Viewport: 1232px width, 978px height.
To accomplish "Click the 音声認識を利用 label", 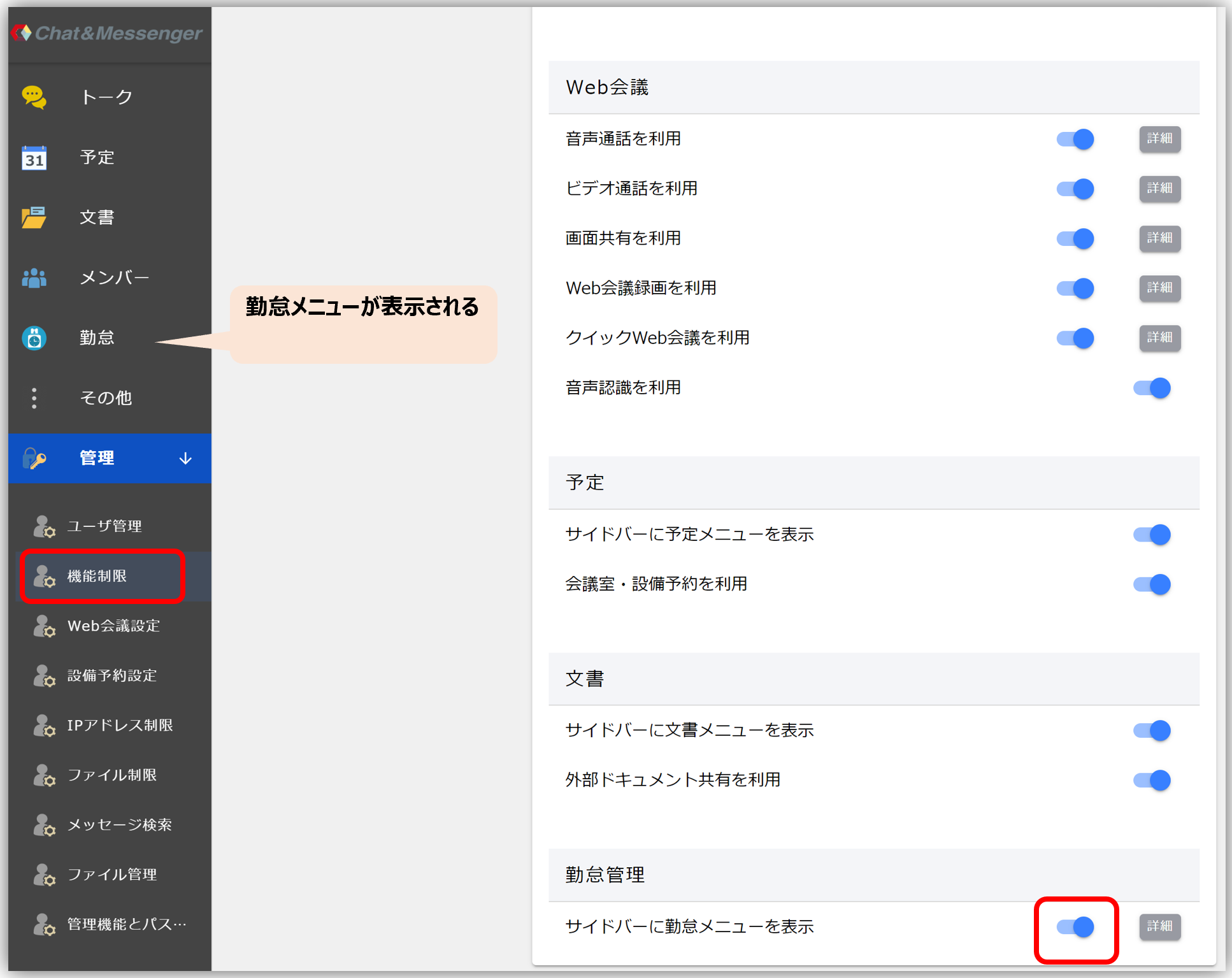I will (x=624, y=387).
